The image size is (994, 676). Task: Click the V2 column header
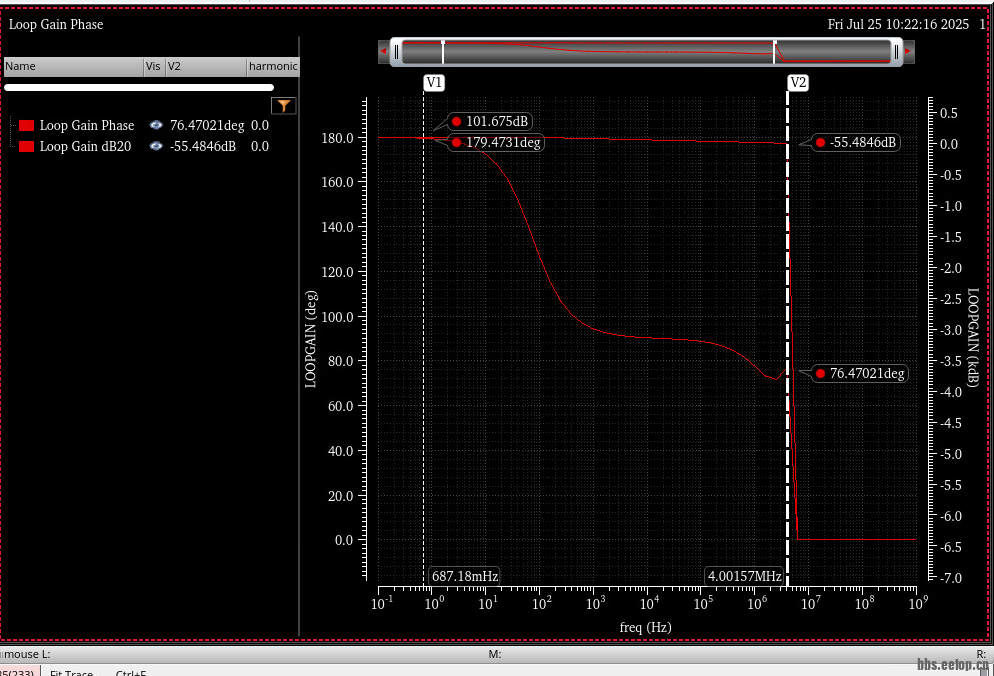(x=205, y=67)
